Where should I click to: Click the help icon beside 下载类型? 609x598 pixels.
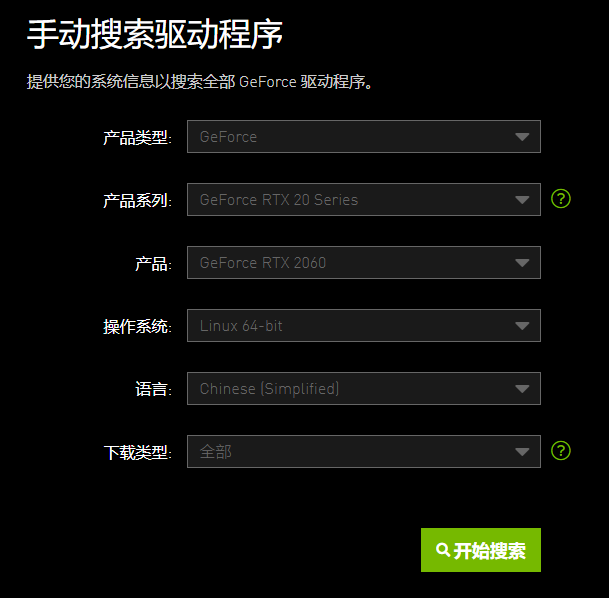[560, 451]
